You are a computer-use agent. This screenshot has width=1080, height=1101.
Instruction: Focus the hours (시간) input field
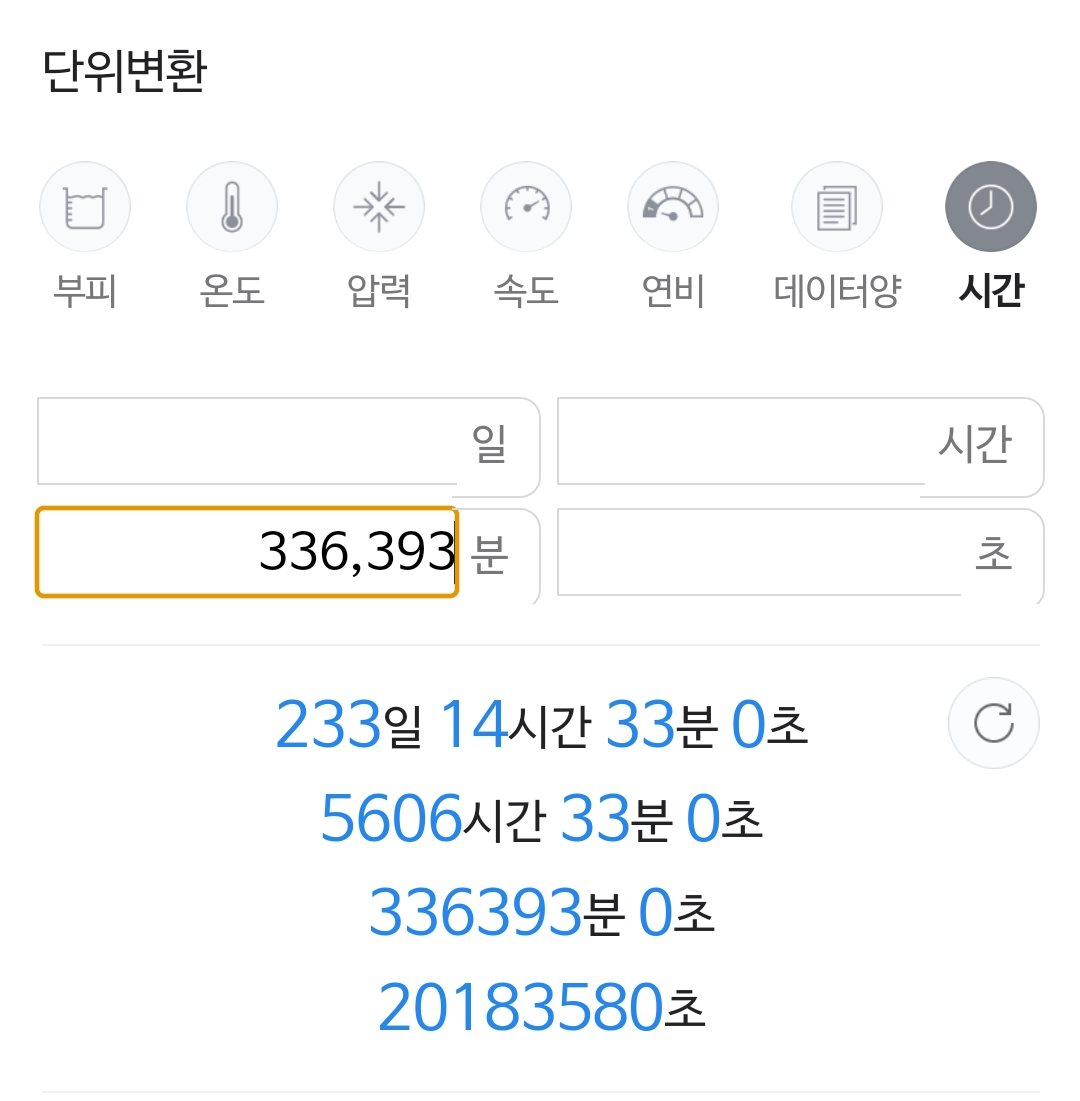[x=741, y=442]
